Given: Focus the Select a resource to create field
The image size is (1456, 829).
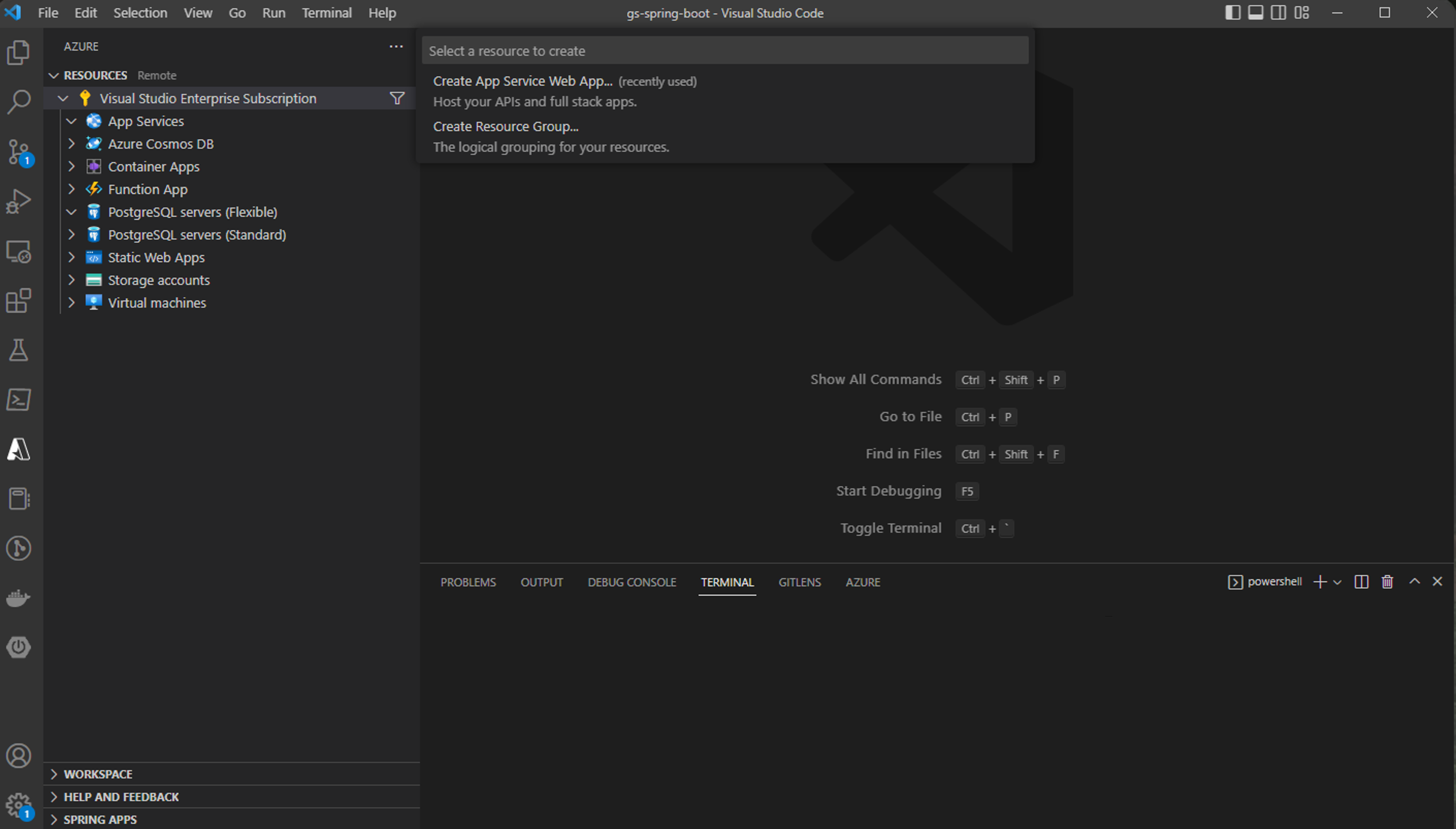Looking at the screenshot, I should point(725,51).
